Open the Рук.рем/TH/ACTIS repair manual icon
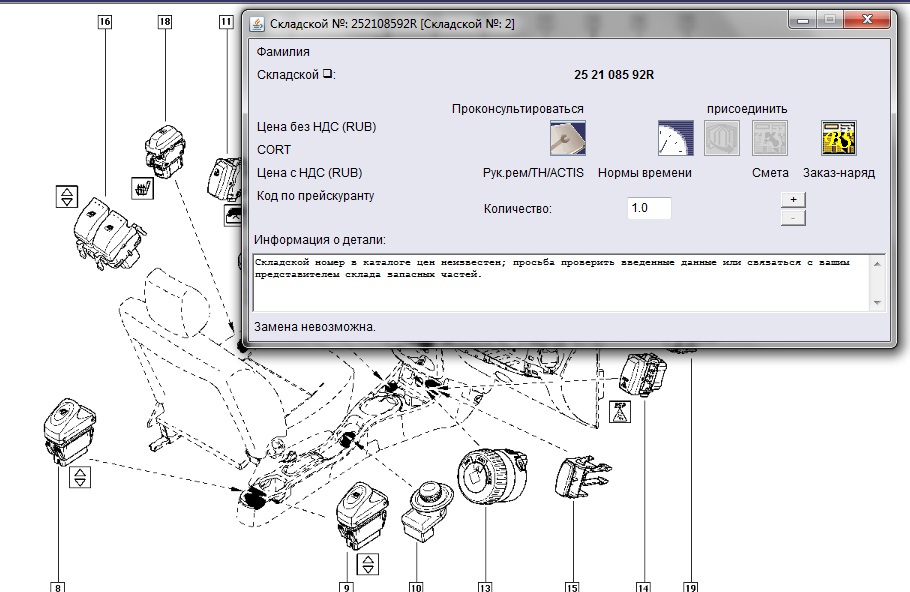The width and height of the screenshot is (910, 592). click(567, 138)
